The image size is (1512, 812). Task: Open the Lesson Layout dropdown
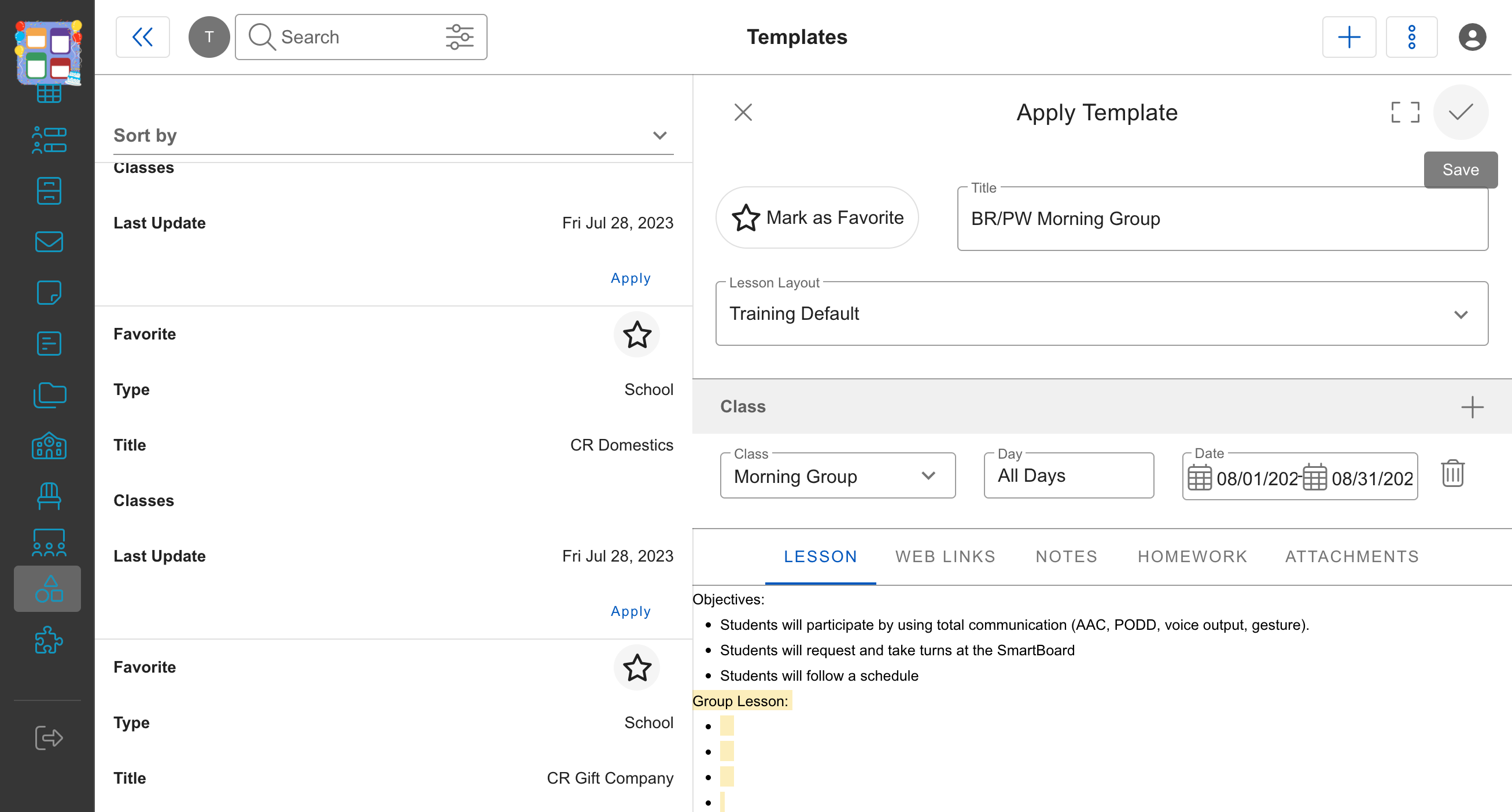[1102, 314]
